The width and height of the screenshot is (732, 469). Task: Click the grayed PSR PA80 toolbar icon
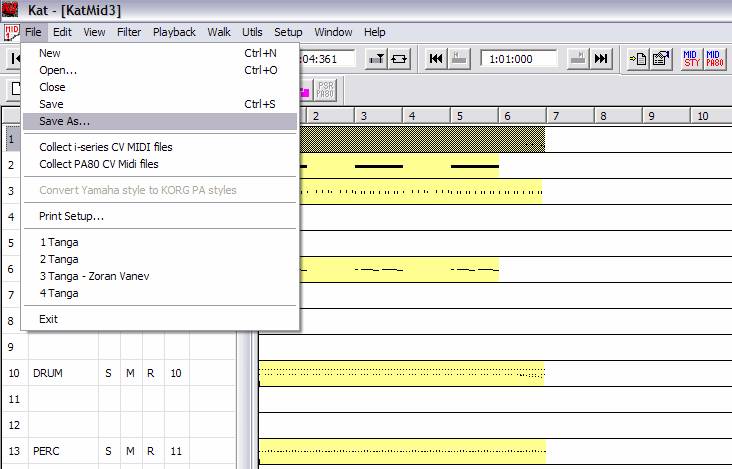coord(325,90)
